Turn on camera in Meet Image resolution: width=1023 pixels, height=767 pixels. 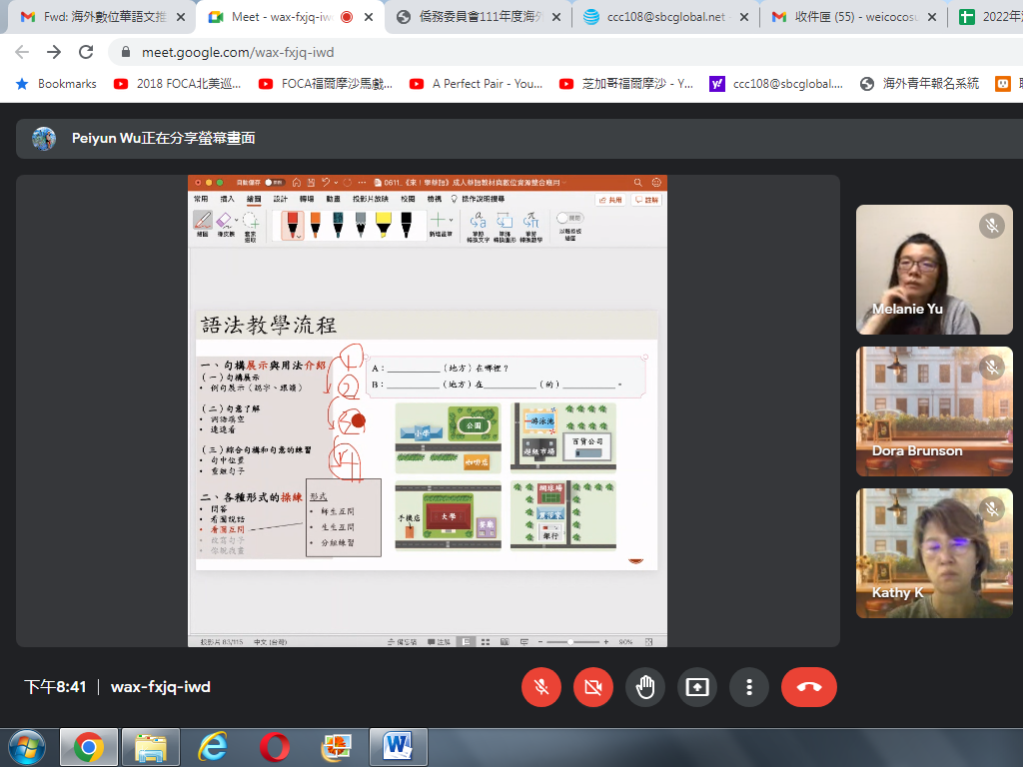coord(593,687)
